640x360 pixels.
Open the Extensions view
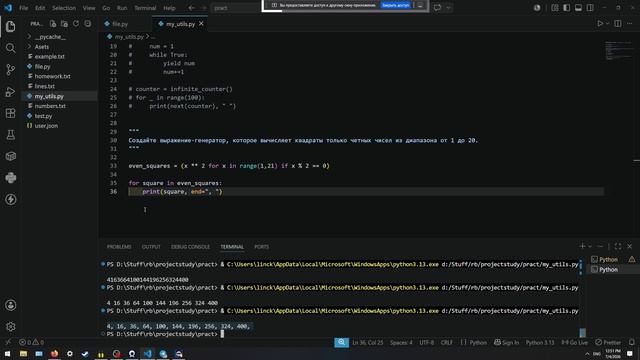11,113
